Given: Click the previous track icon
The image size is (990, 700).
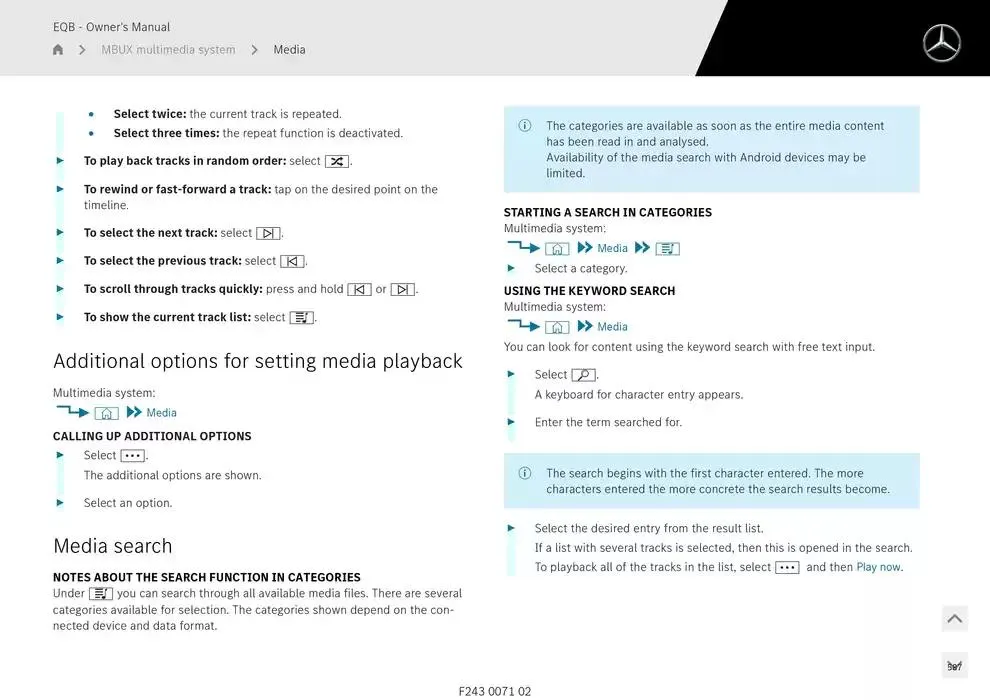Looking at the screenshot, I should (x=292, y=261).
